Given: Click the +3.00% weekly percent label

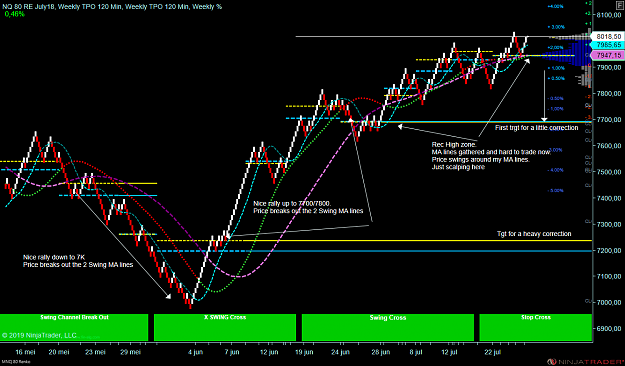Looking at the screenshot, I should click(x=557, y=27).
